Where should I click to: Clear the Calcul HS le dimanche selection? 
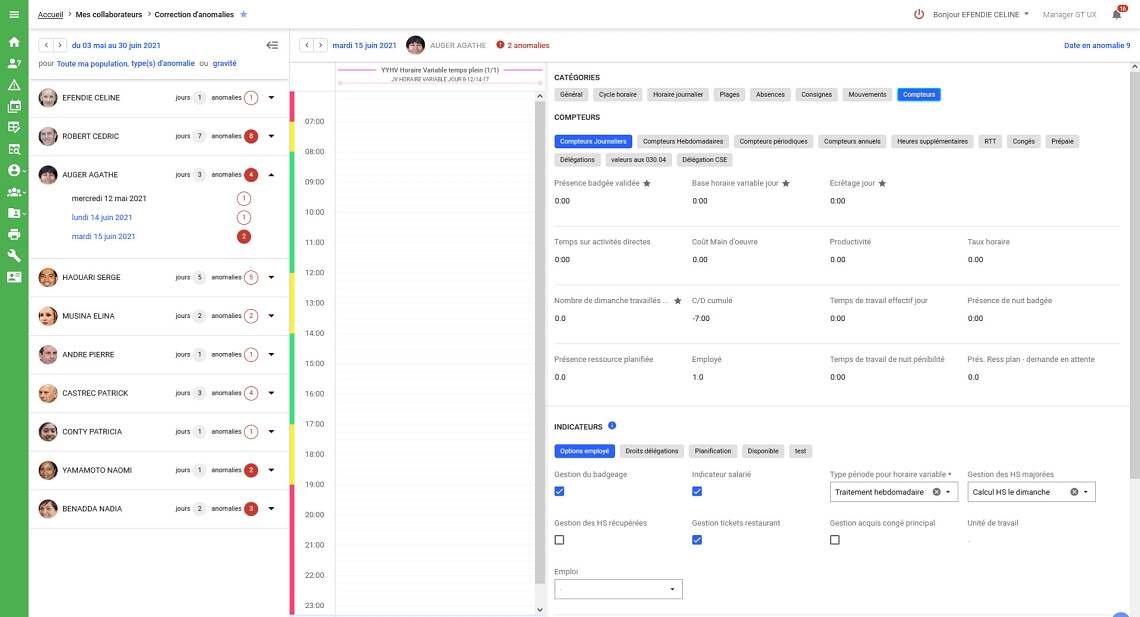(x=1074, y=492)
